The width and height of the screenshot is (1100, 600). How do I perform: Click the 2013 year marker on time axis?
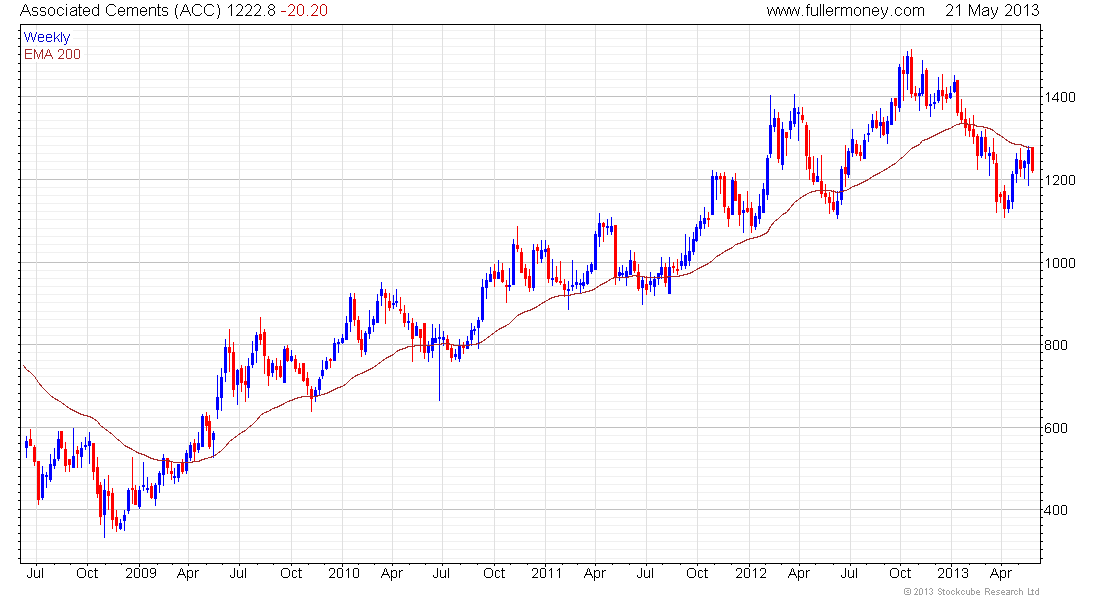(953, 573)
